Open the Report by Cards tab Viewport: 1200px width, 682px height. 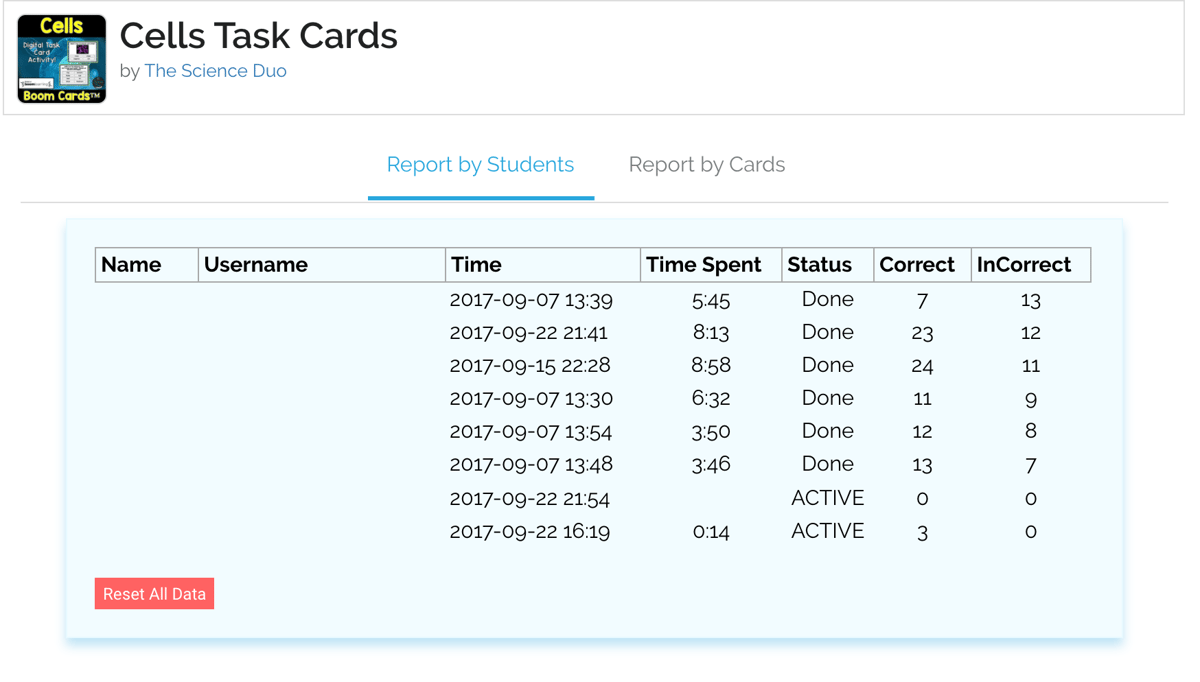coord(706,165)
